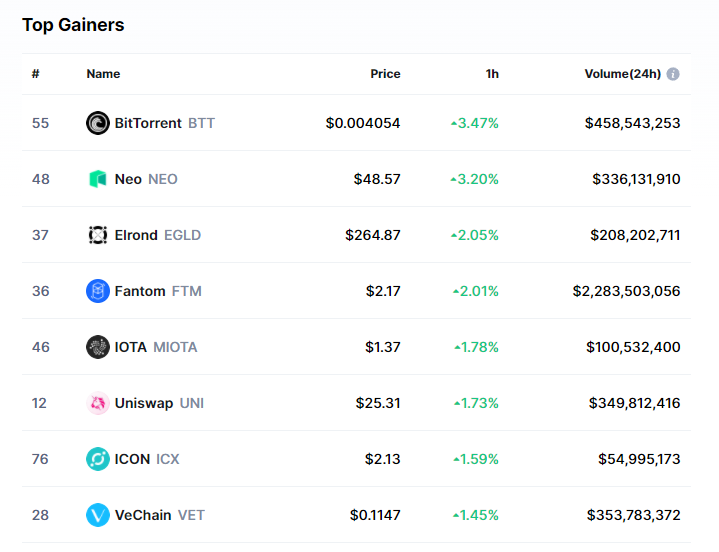This screenshot has height=552, width=719.
Task: Sort table by Price column header
Action: (385, 74)
